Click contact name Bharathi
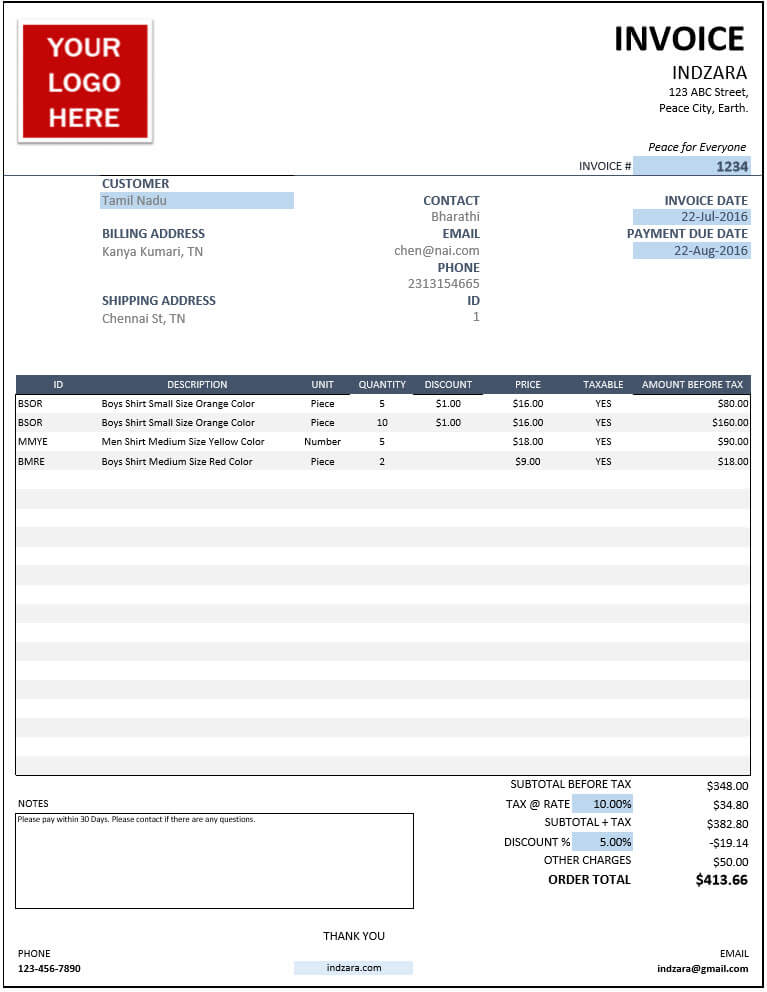767x992 pixels. (x=455, y=217)
